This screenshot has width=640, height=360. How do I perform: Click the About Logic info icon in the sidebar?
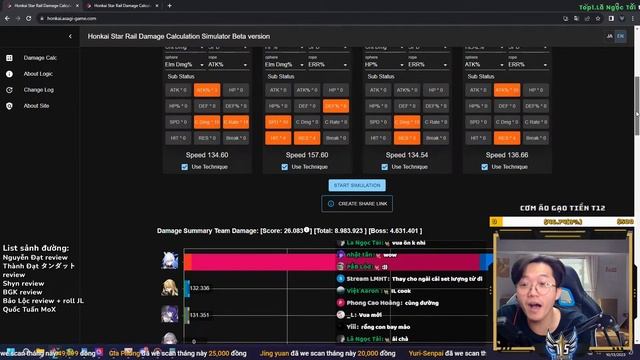(9, 74)
